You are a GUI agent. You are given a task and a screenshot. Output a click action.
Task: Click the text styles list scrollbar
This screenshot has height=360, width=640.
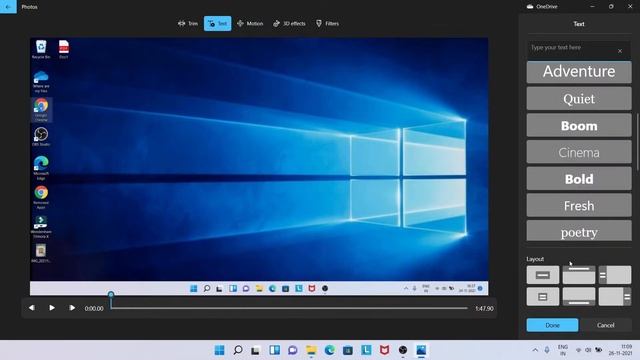point(637,142)
